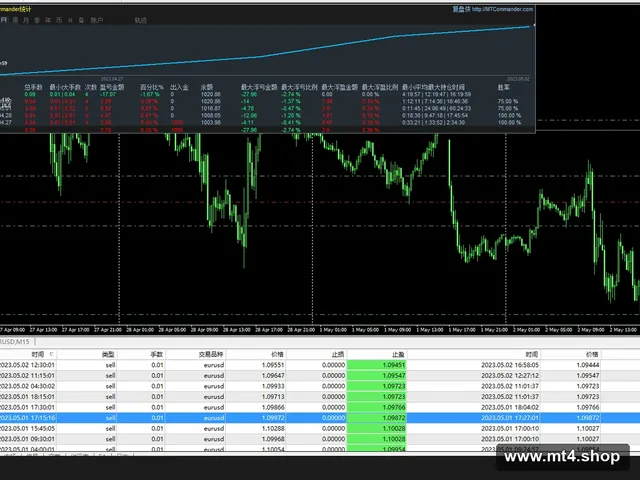Select trade row opened 2023.05.02 11:15:01
The width and height of the screenshot is (640, 480).
pos(320,376)
